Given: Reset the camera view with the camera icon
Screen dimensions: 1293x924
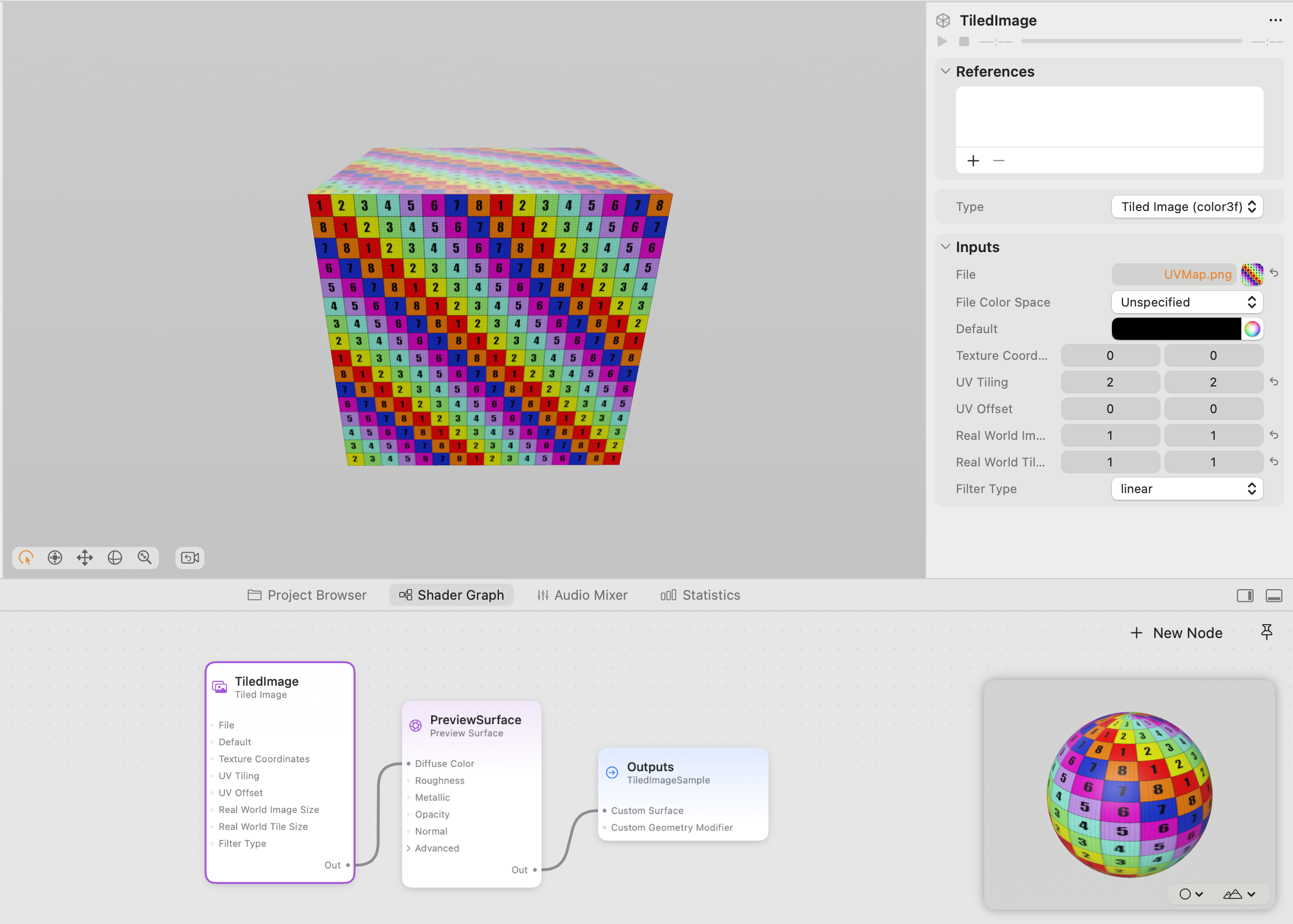Looking at the screenshot, I should pyautogui.click(x=189, y=558).
